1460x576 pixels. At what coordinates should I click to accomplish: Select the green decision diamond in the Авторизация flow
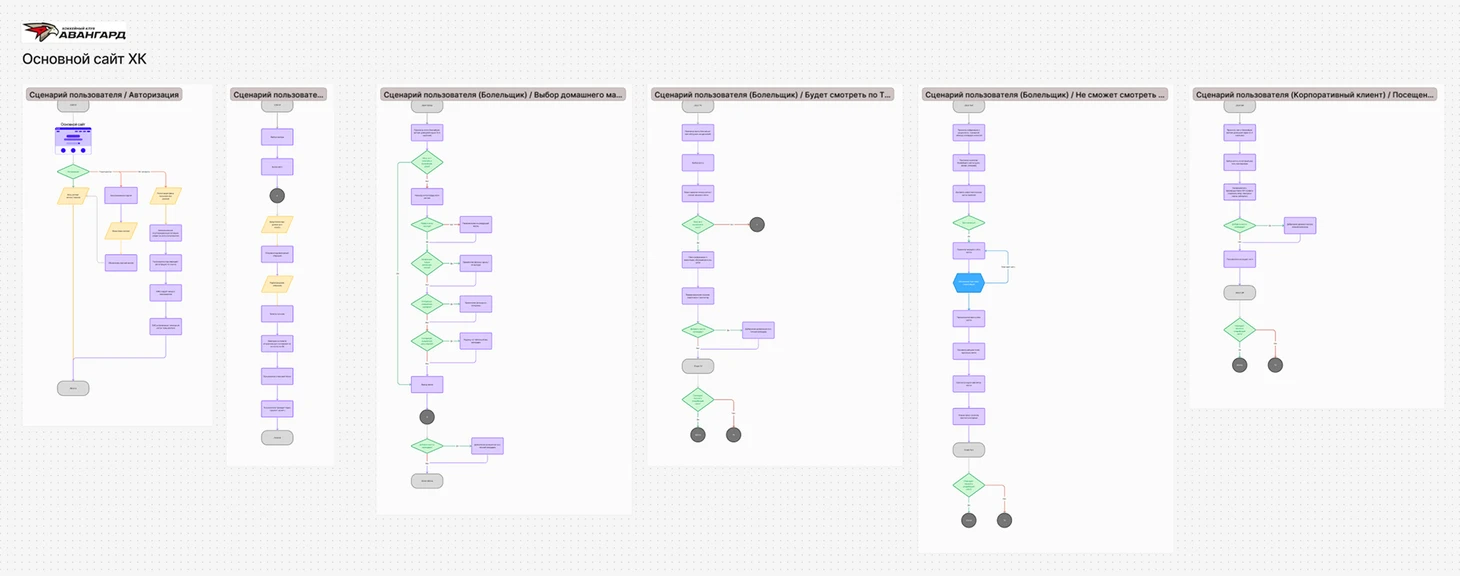tap(73, 171)
